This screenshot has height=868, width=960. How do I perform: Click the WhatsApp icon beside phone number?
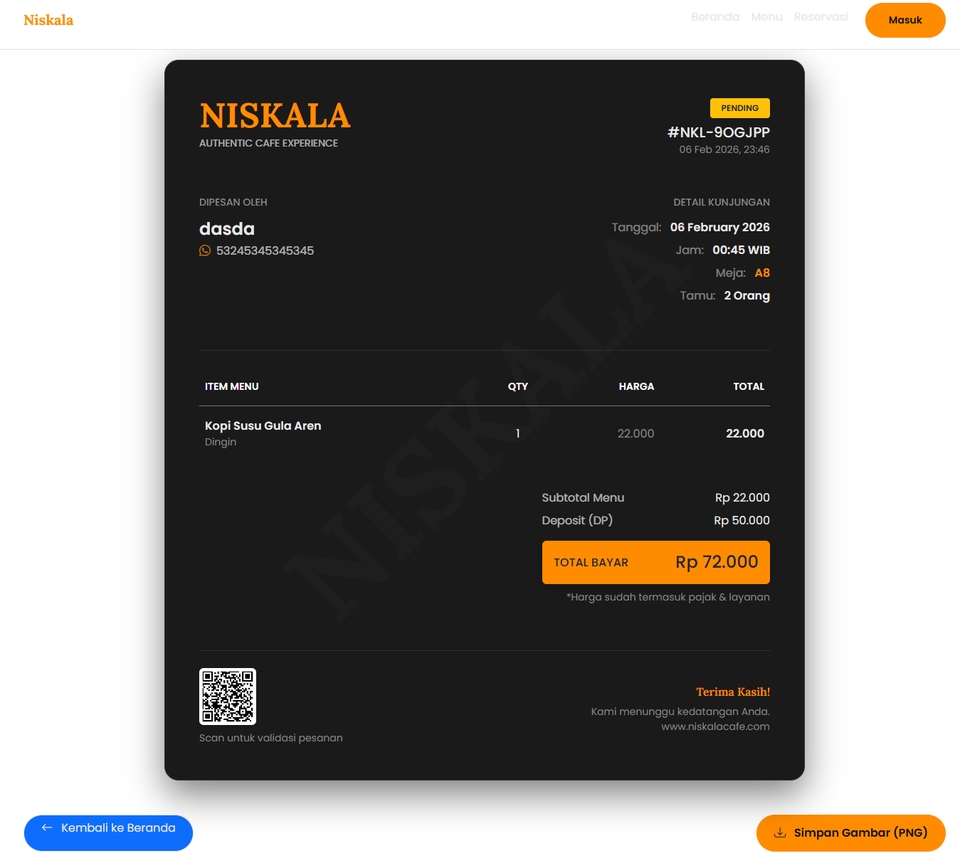click(204, 250)
